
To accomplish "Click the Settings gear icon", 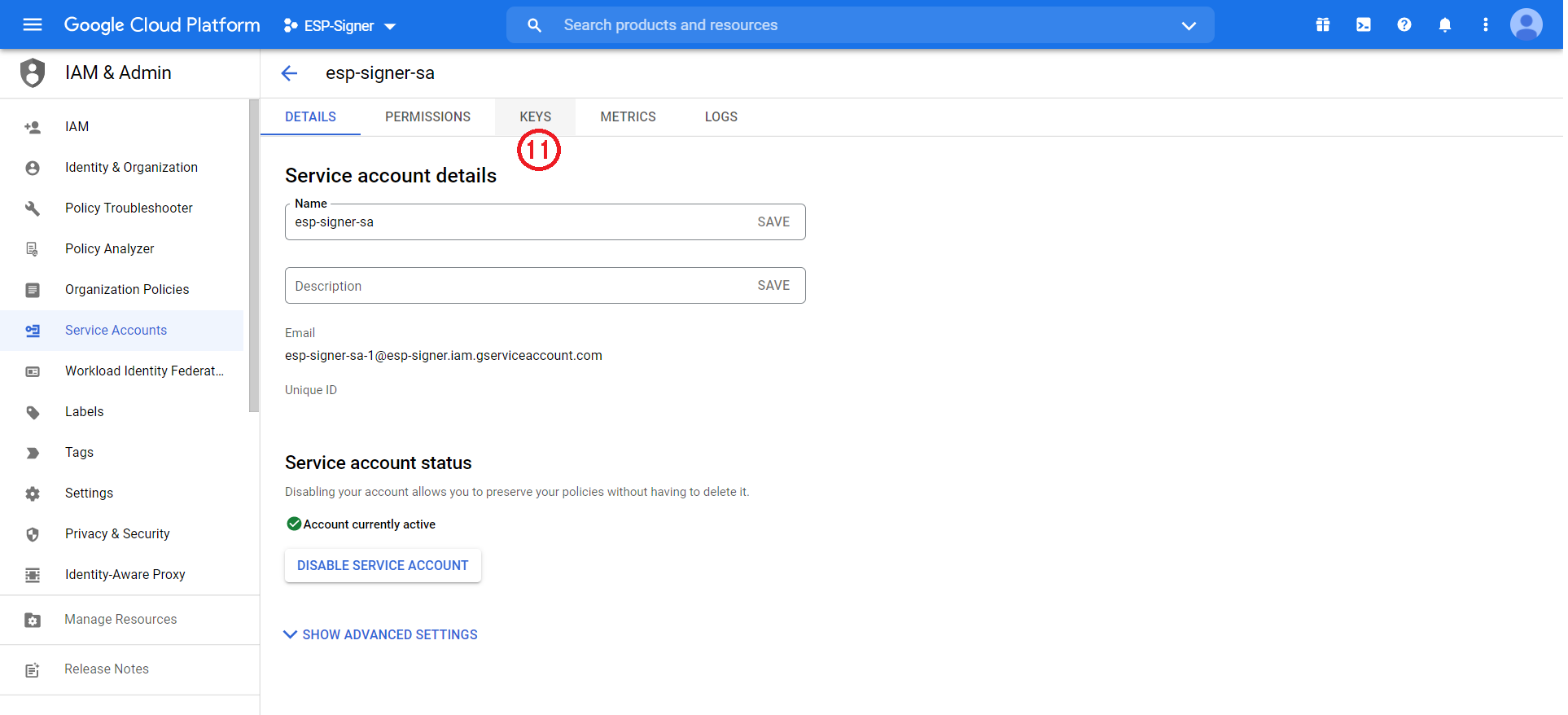I will (x=33, y=493).
